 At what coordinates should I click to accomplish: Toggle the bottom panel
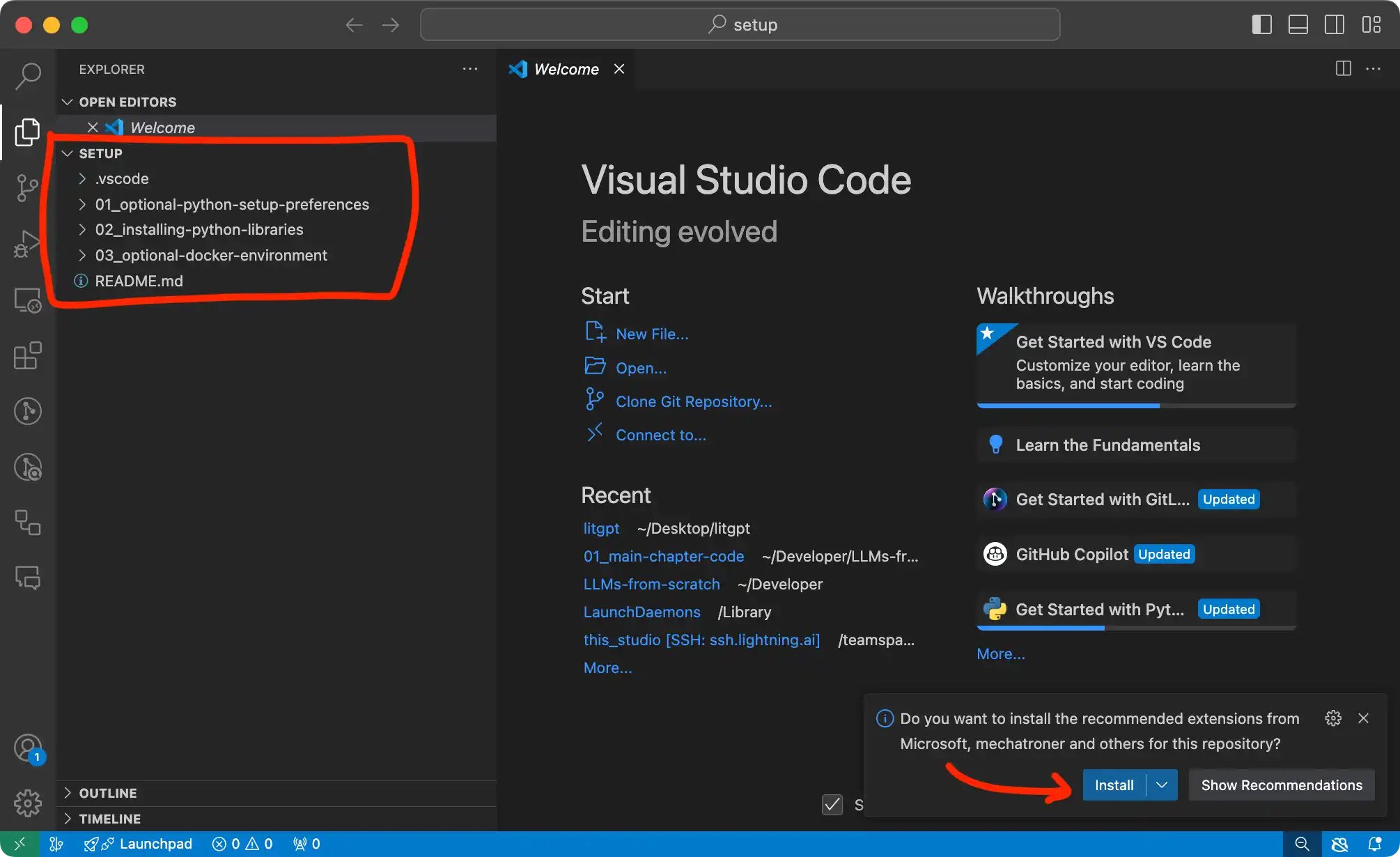[1298, 25]
